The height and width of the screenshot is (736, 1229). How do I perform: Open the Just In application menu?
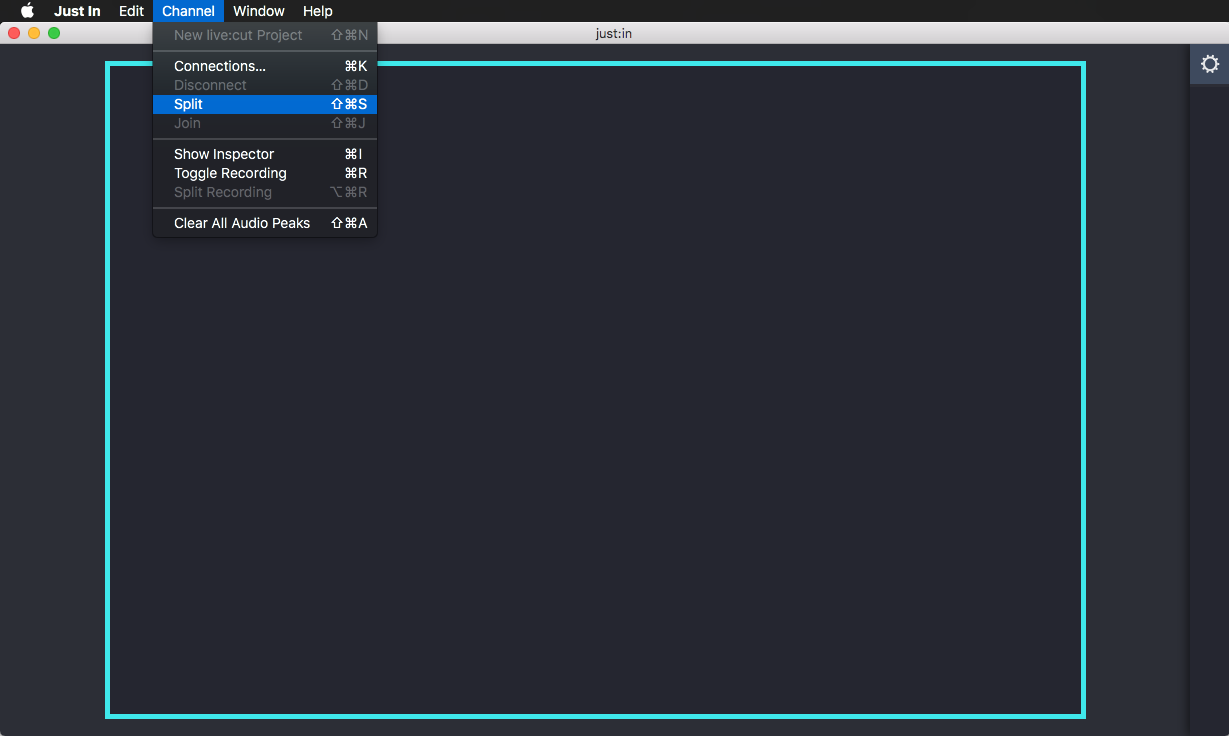[77, 11]
